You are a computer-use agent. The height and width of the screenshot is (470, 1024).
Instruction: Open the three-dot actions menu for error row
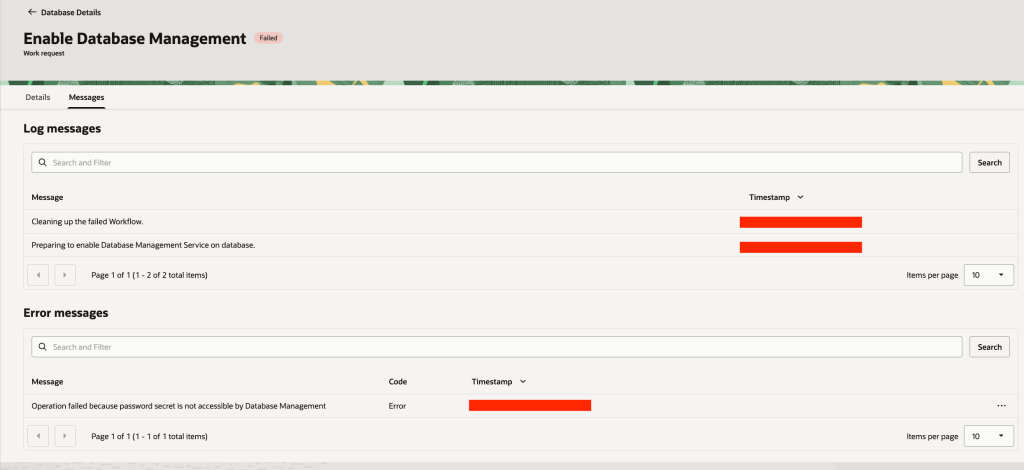pyautogui.click(x=1000, y=406)
